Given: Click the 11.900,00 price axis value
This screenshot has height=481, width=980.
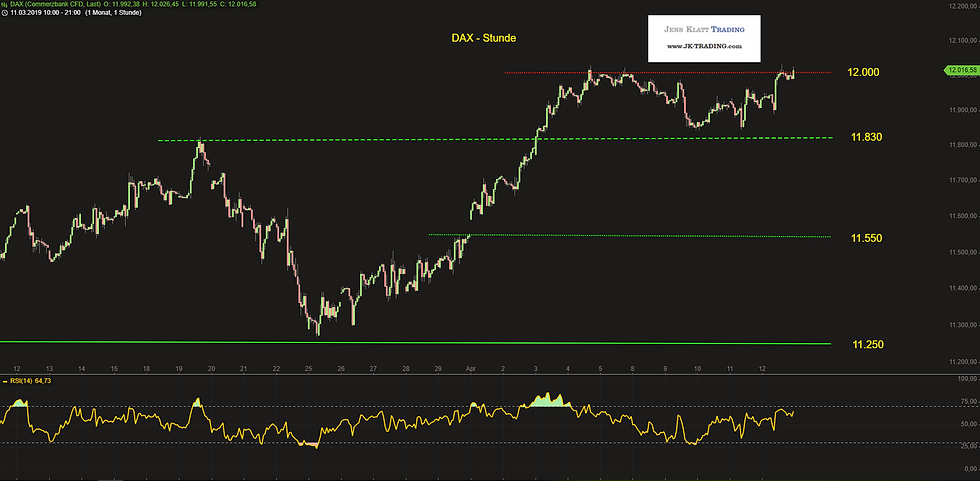Looking at the screenshot, I should (x=962, y=111).
